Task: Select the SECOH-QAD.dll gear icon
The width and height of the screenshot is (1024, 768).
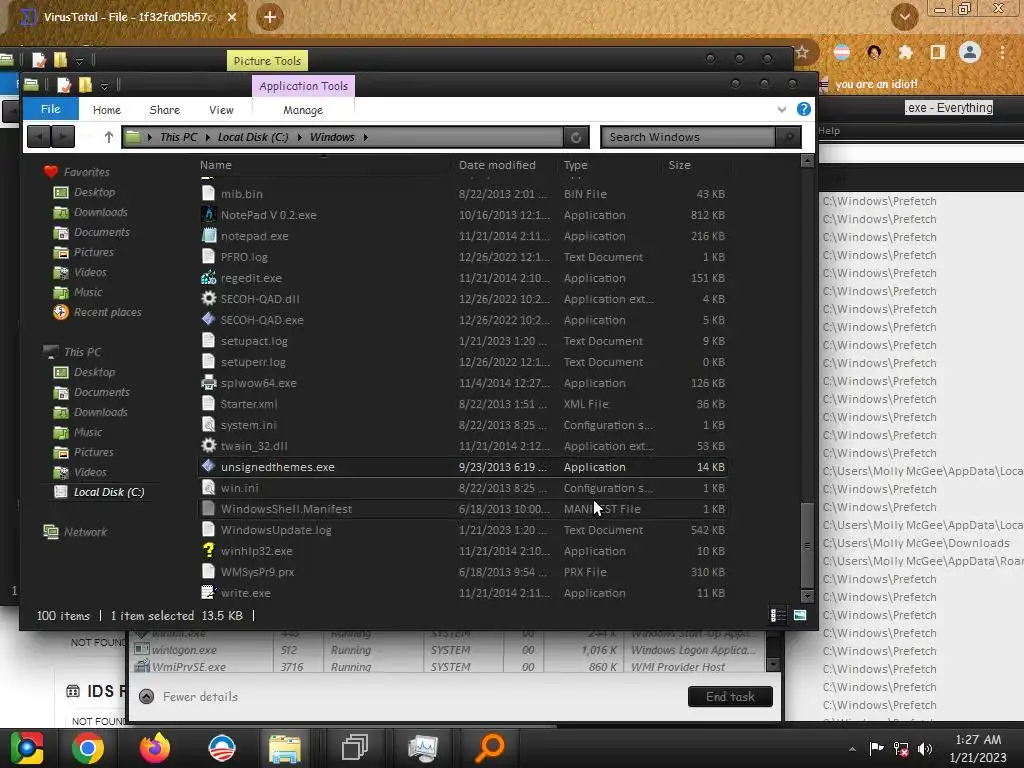Action: click(208, 298)
